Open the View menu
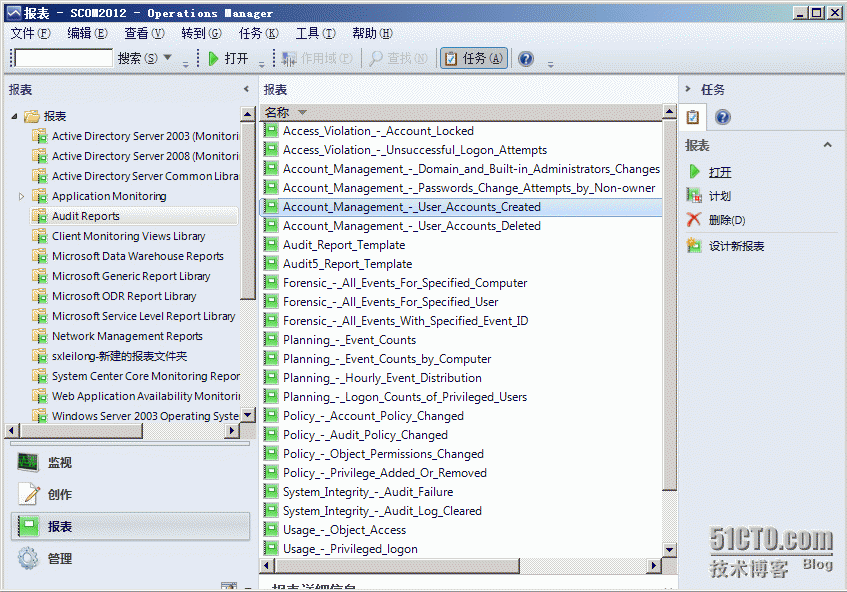847x592 pixels. tap(144, 33)
